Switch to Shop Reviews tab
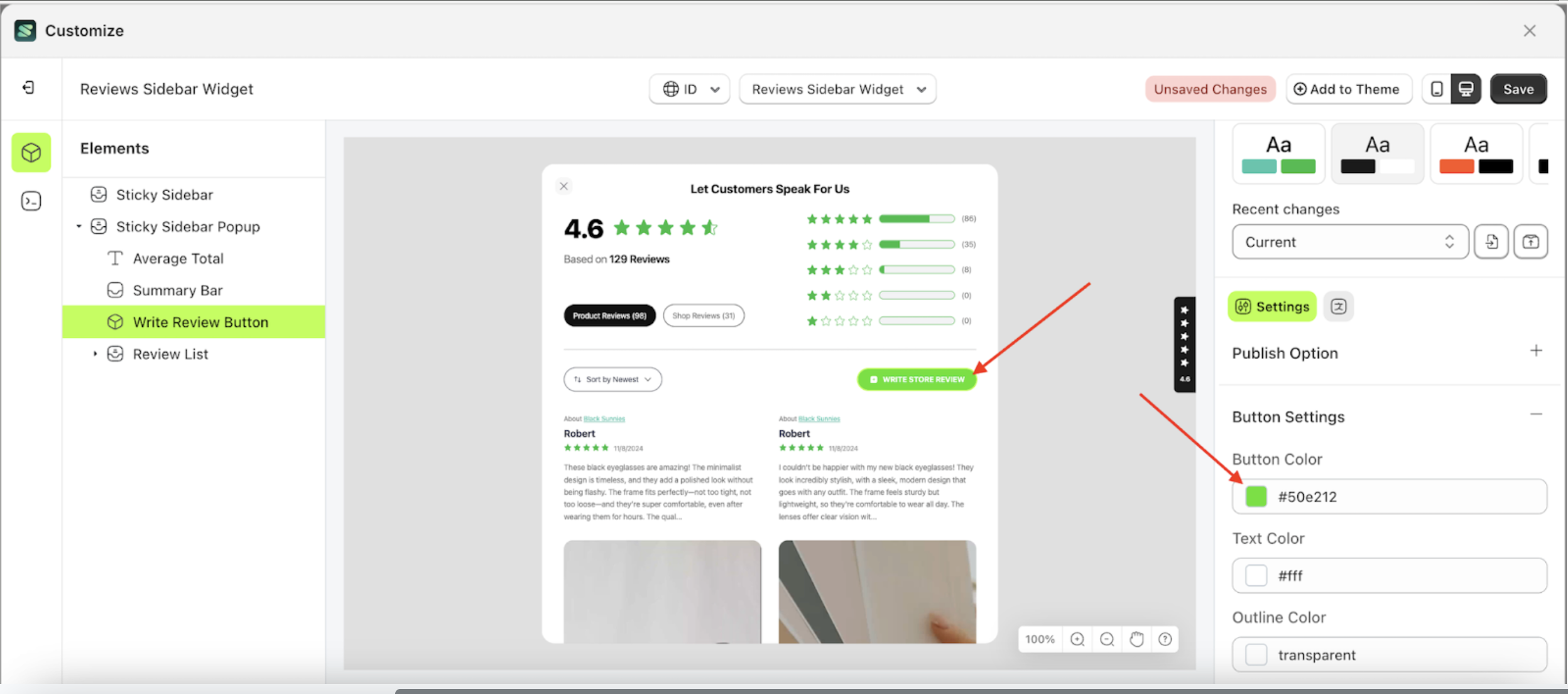The width and height of the screenshot is (1568, 694). [704, 316]
